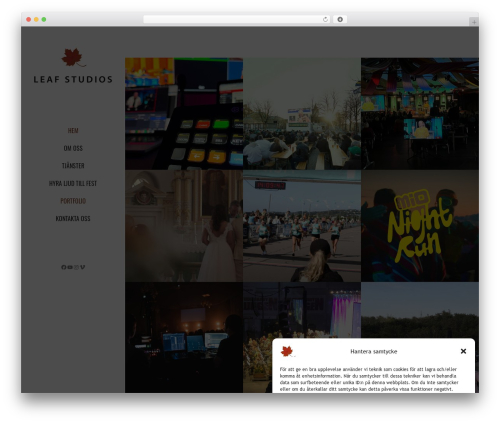This screenshot has width=500, height=423.
Task: Open the wedding bride church thumbnail
Action: point(184,226)
